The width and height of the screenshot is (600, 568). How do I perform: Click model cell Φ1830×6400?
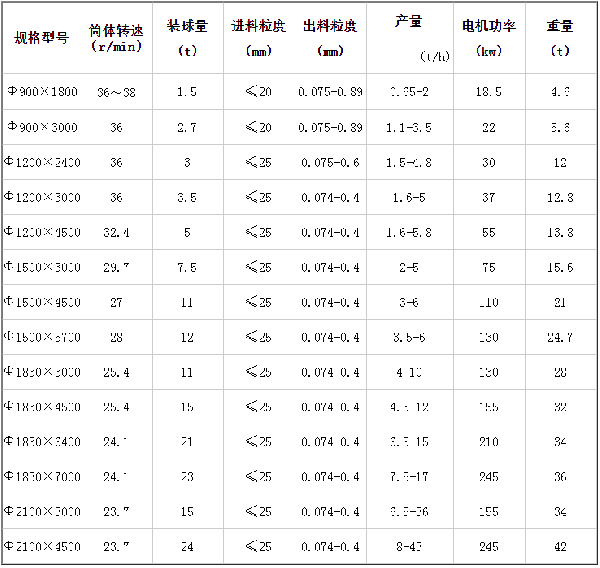(42, 442)
